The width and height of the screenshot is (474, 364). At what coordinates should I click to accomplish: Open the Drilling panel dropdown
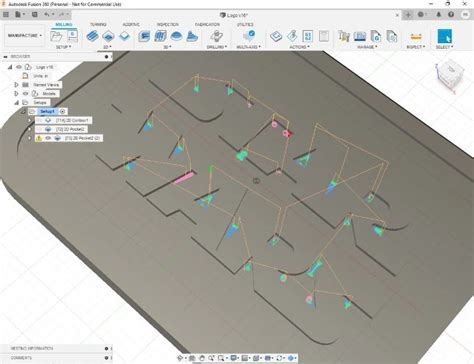coord(217,47)
